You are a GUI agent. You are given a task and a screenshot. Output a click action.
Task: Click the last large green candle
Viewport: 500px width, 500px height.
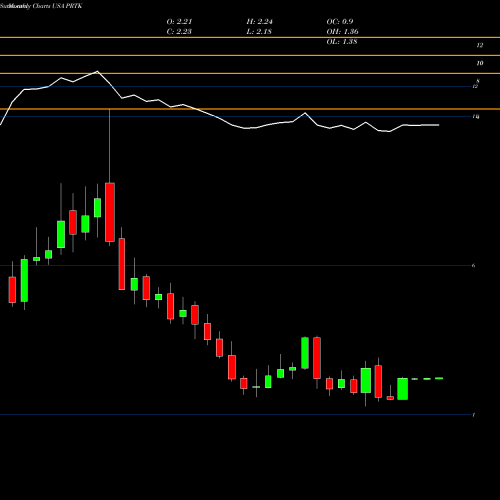tap(403, 389)
